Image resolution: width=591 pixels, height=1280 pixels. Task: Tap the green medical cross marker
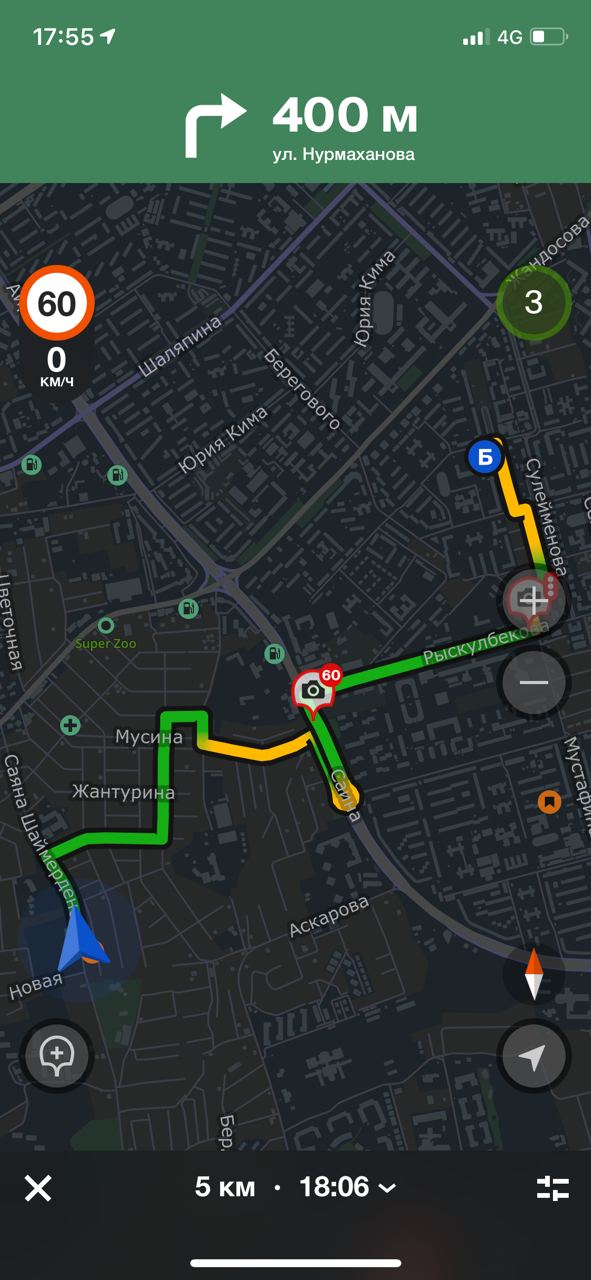tap(70, 724)
